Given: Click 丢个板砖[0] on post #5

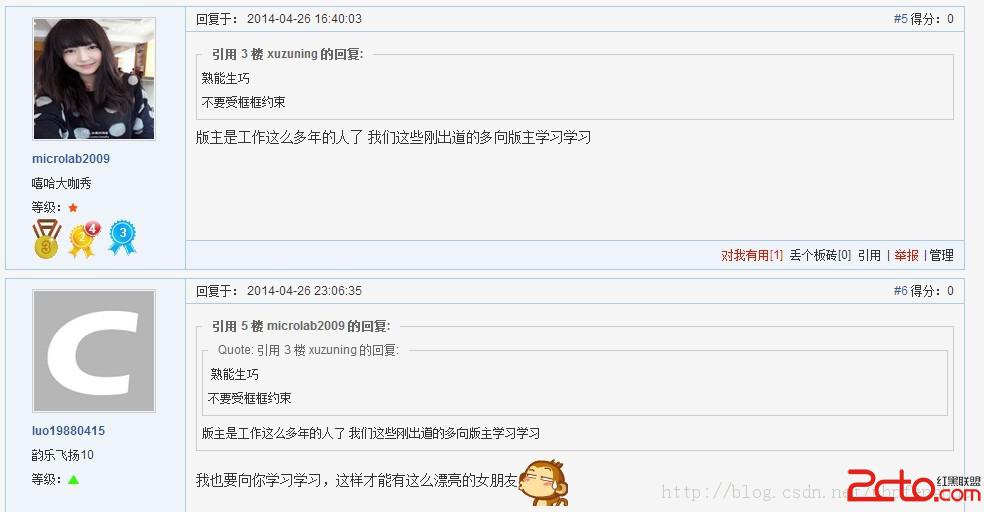Looking at the screenshot, I should [820, 255].
